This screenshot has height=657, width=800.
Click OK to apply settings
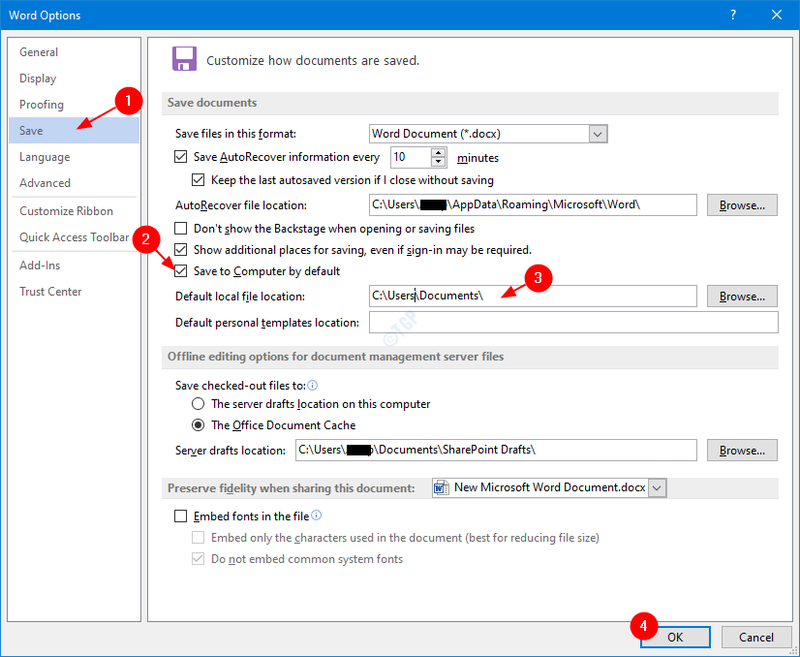[x=675, y=637]
